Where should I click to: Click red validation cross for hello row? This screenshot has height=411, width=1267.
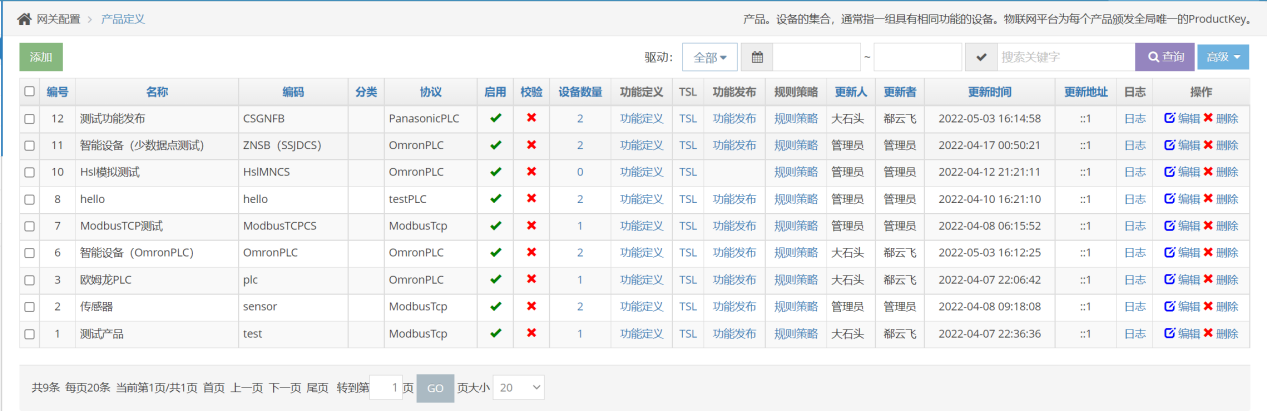pyautogui.click(x=531, y=199)
